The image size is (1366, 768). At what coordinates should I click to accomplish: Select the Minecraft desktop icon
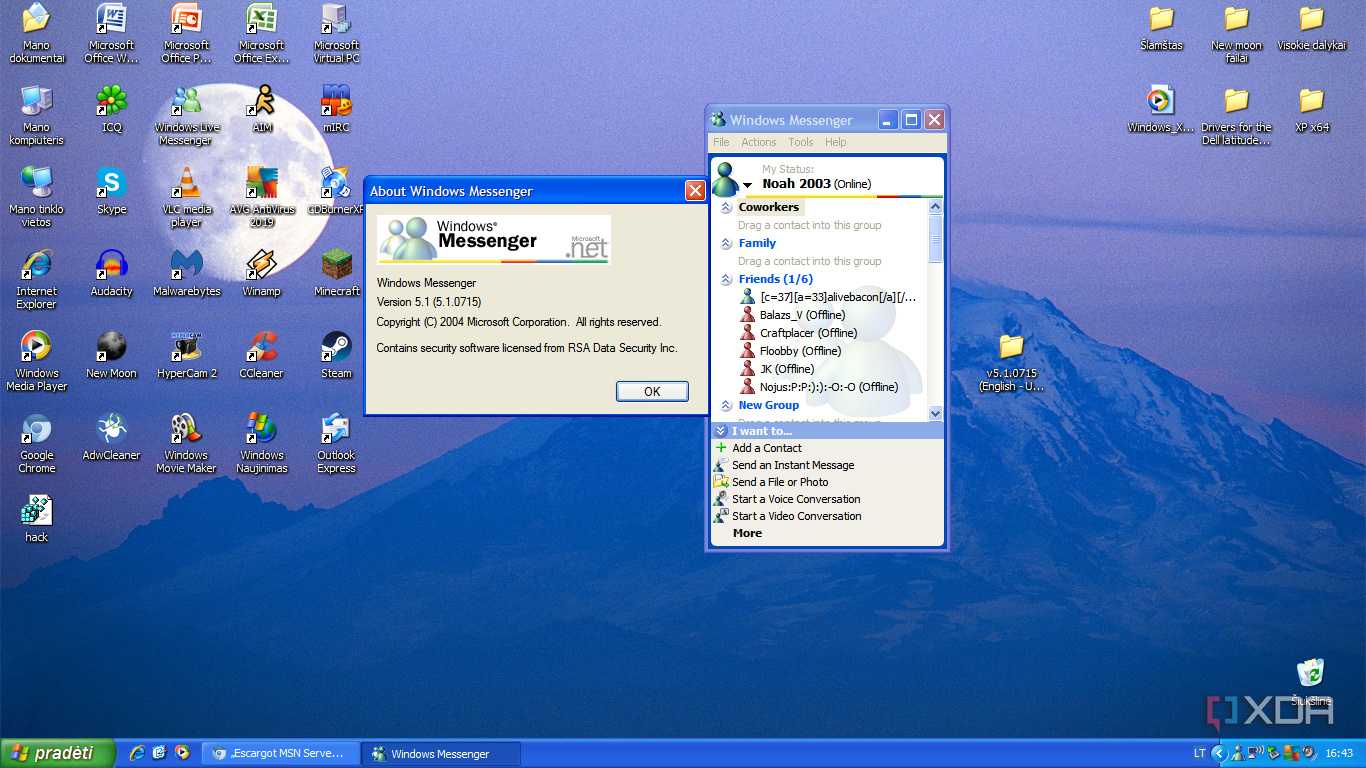click(x=337, y=273)
